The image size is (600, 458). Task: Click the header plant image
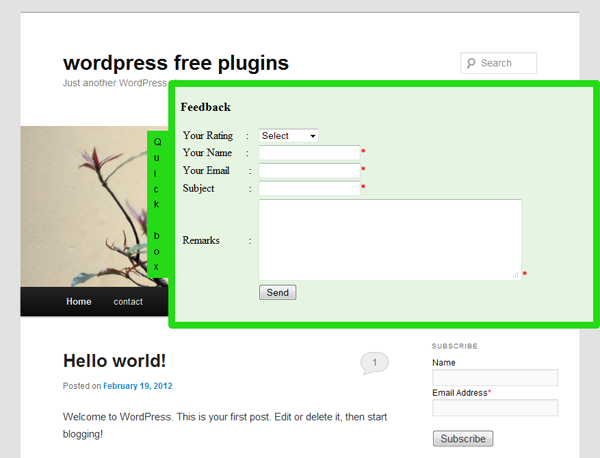coord(86,207)
